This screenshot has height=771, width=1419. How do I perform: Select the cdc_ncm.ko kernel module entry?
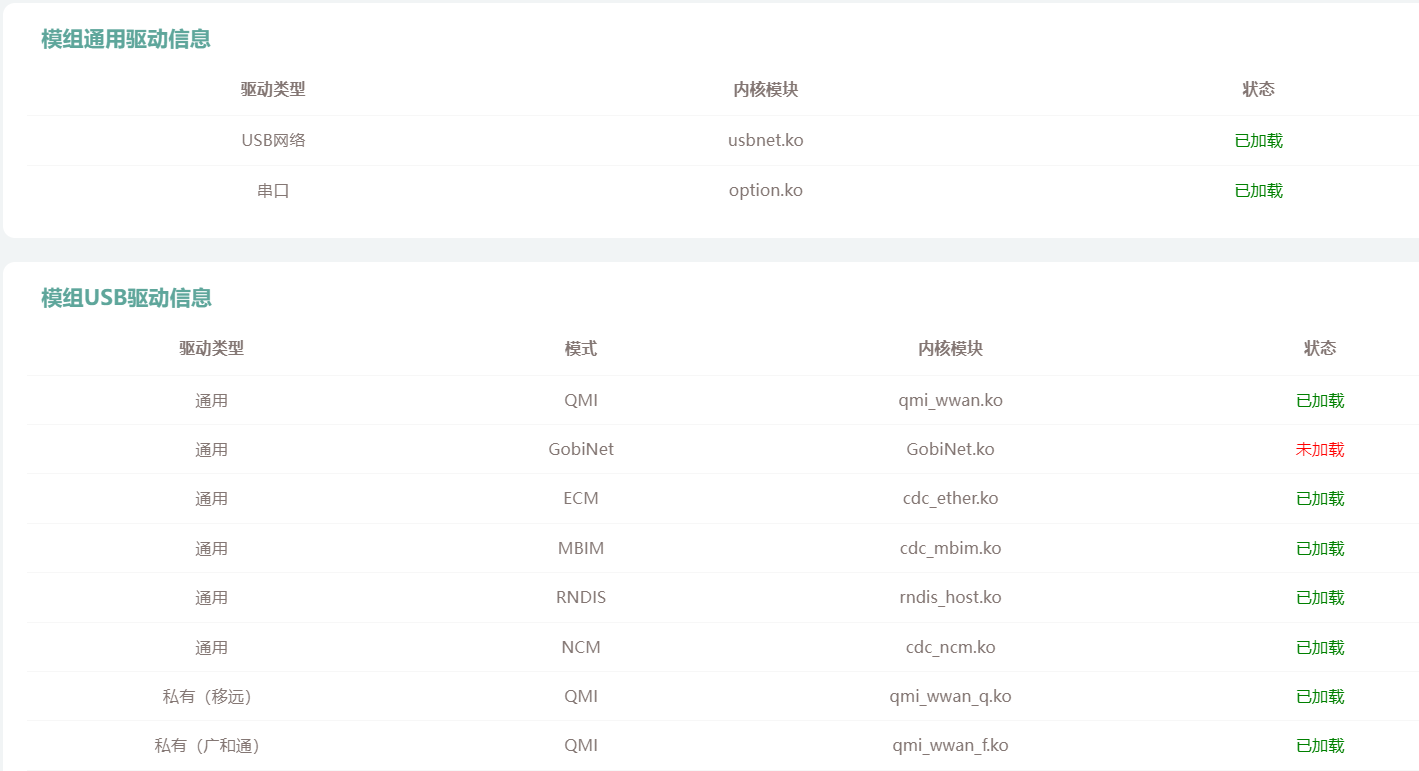(950, 647)
